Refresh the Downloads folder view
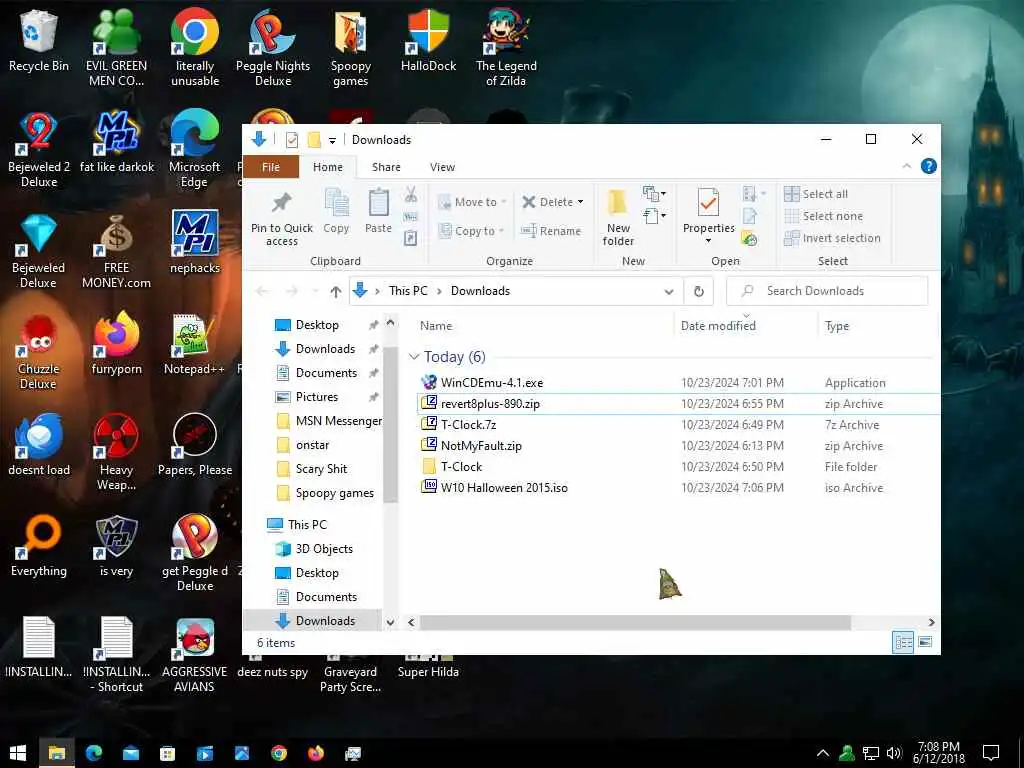 tap(699, 291)
